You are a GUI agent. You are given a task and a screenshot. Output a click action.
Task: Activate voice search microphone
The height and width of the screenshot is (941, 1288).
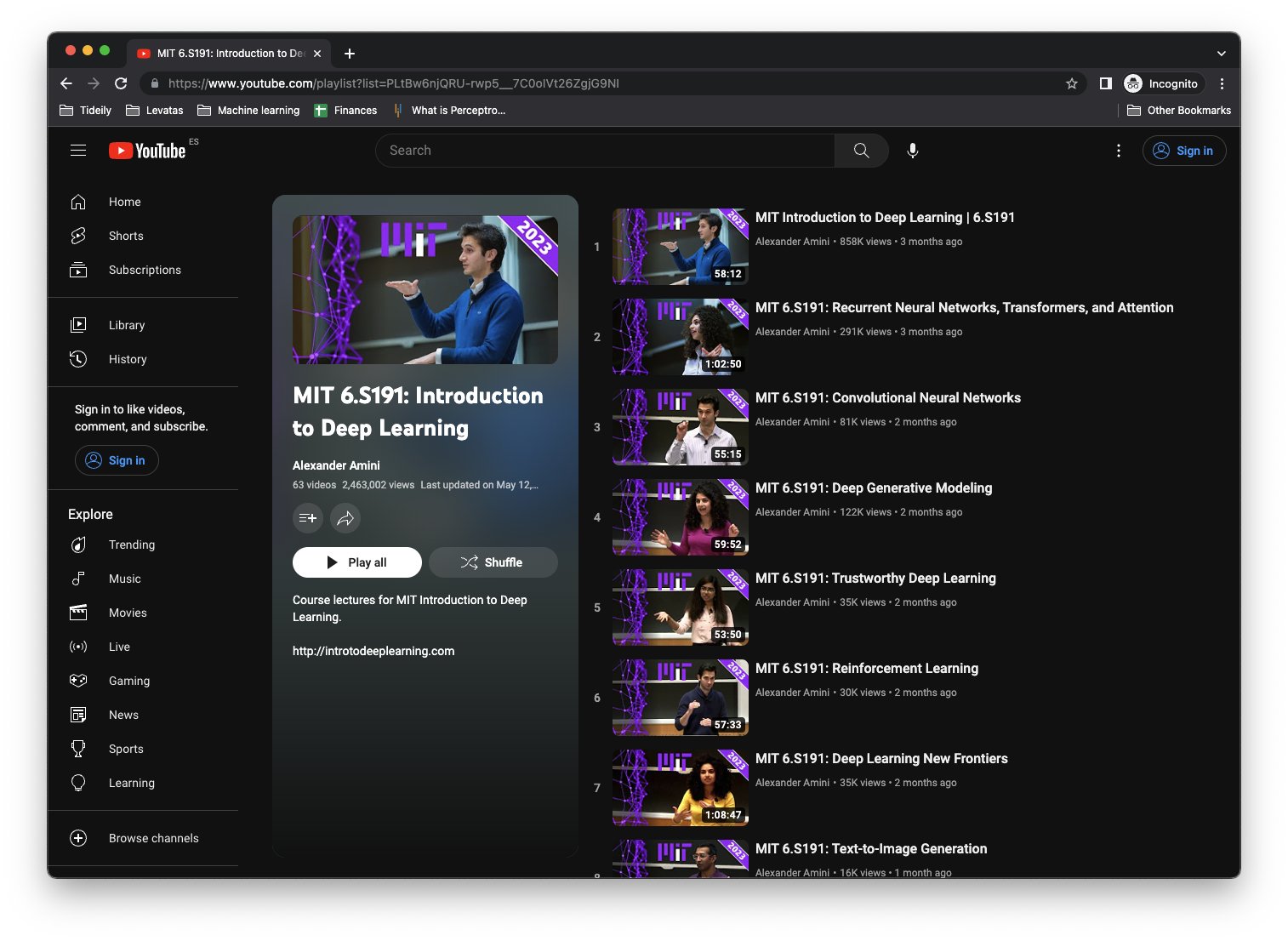(x=912, y=151)
